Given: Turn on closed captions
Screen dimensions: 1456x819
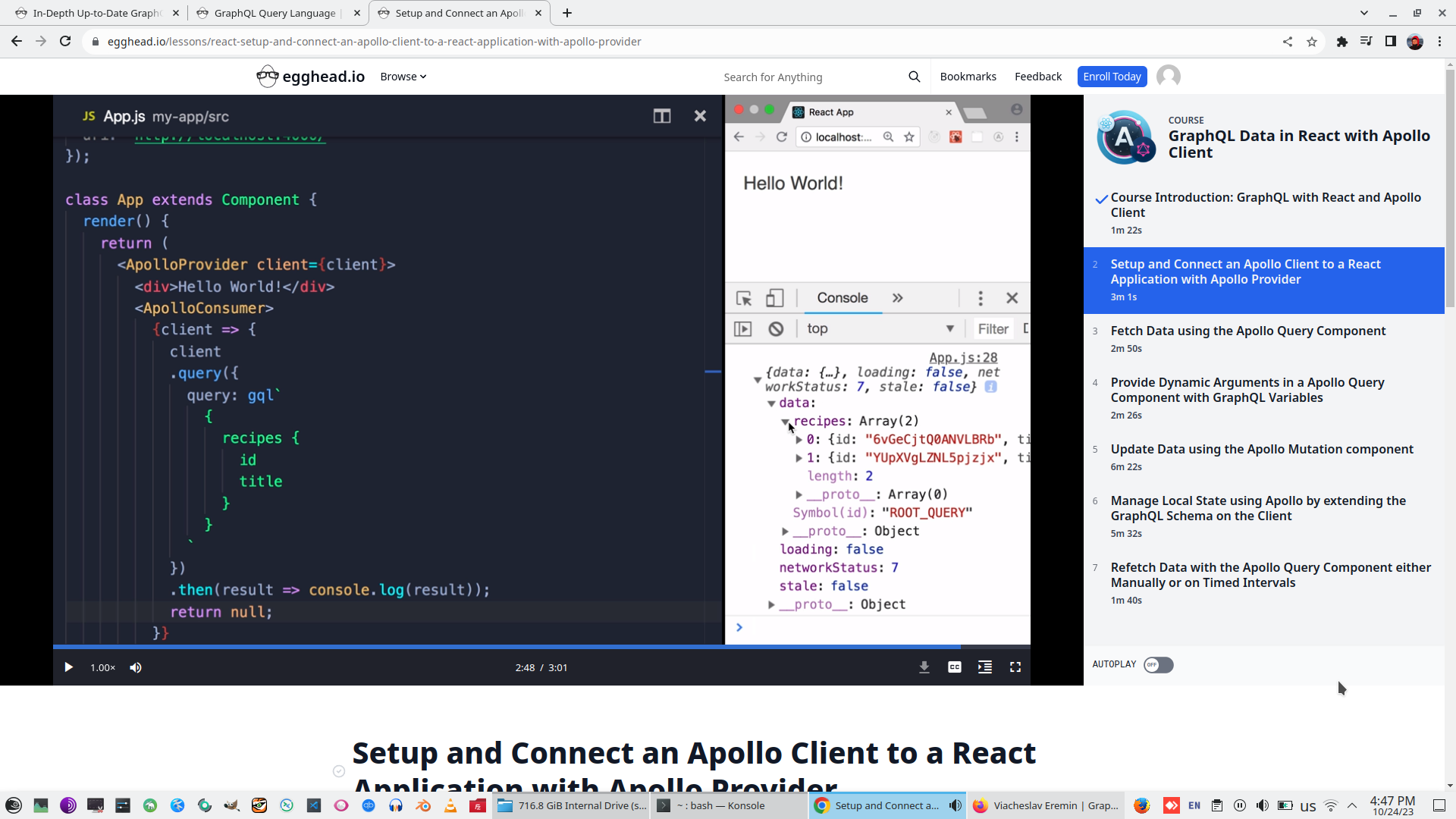Looking at the screenshot, I should coord(955,667).
